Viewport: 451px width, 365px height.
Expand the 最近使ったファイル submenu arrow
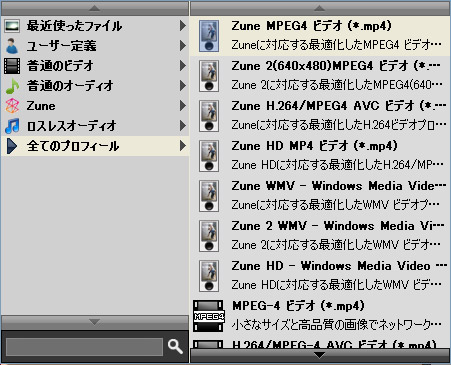[183, 26]
